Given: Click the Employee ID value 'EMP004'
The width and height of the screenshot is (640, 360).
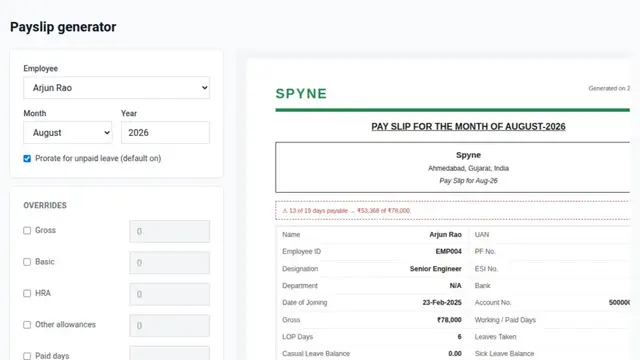Looking at the screenshot, I should coord(448,251).
